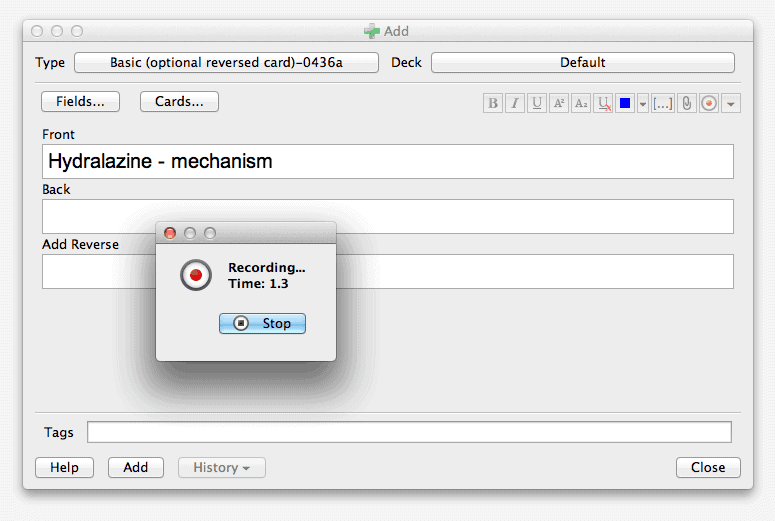
Task: Toggle italic text formatting
Action: click(515, 103)
